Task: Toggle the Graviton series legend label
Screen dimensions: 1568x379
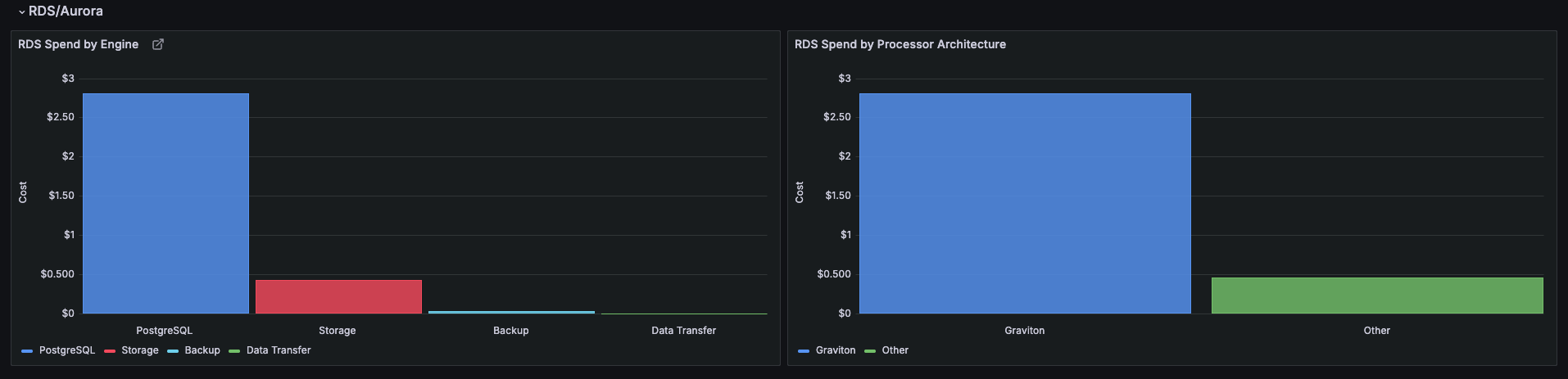Action: click(836, 350)
